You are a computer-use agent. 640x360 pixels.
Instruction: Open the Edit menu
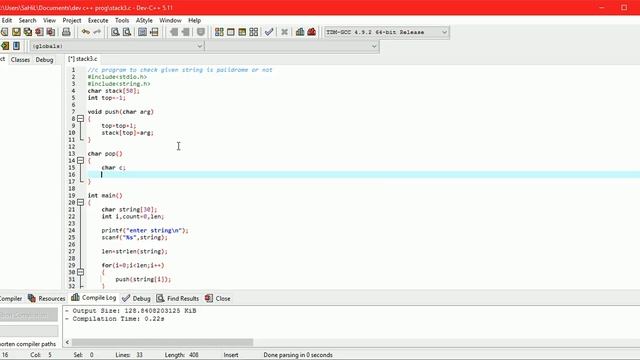click(7, 20)
